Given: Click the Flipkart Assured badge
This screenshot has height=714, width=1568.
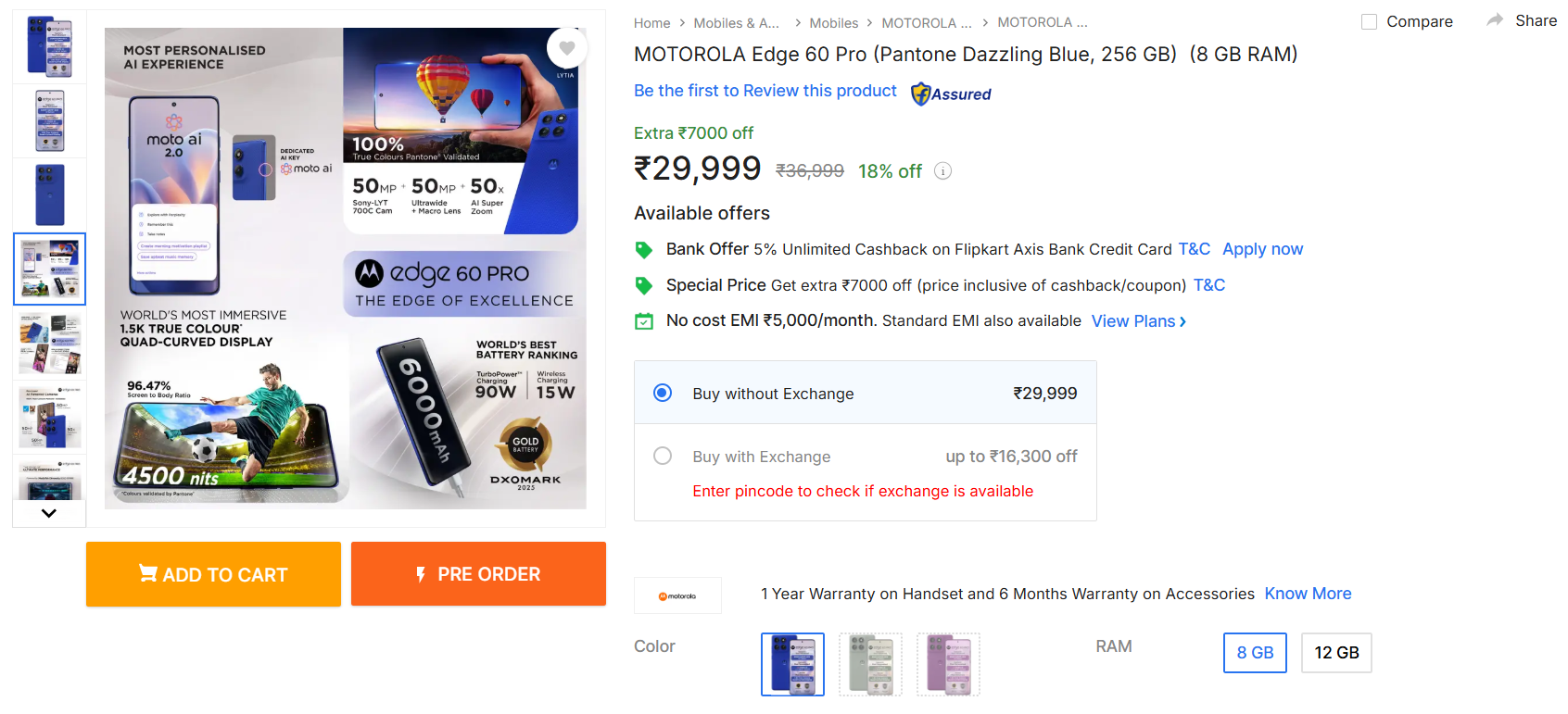Looking at the screenshot, I should point(951,94).
